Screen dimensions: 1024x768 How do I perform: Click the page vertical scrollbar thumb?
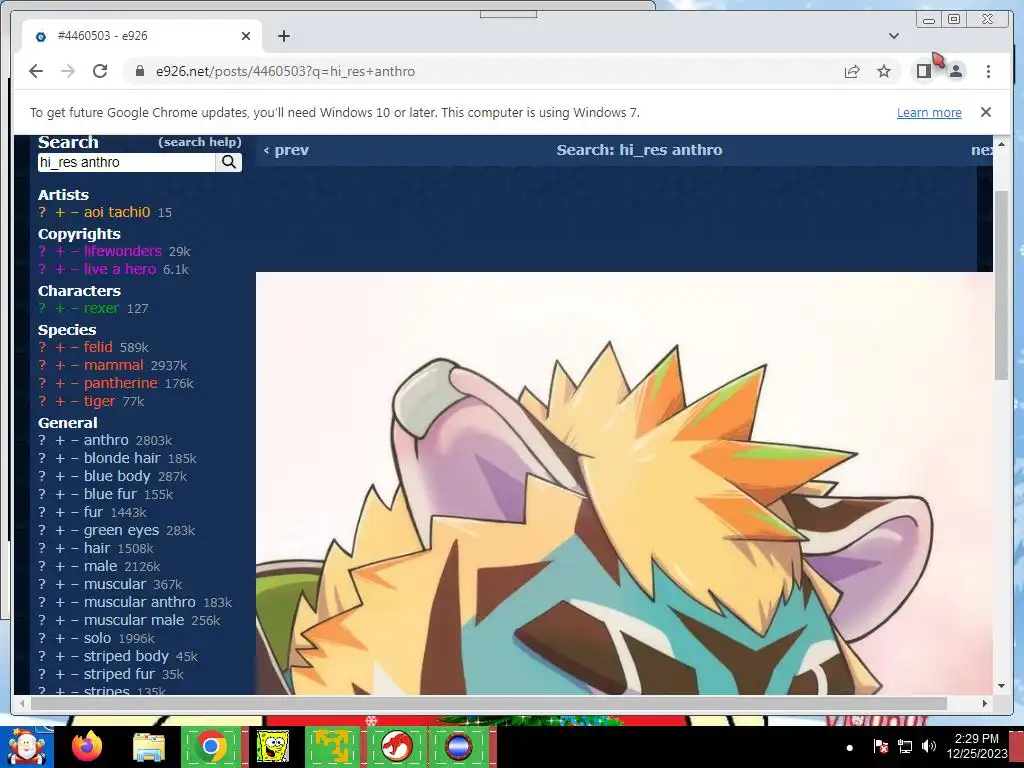[x=1001, y=285]
